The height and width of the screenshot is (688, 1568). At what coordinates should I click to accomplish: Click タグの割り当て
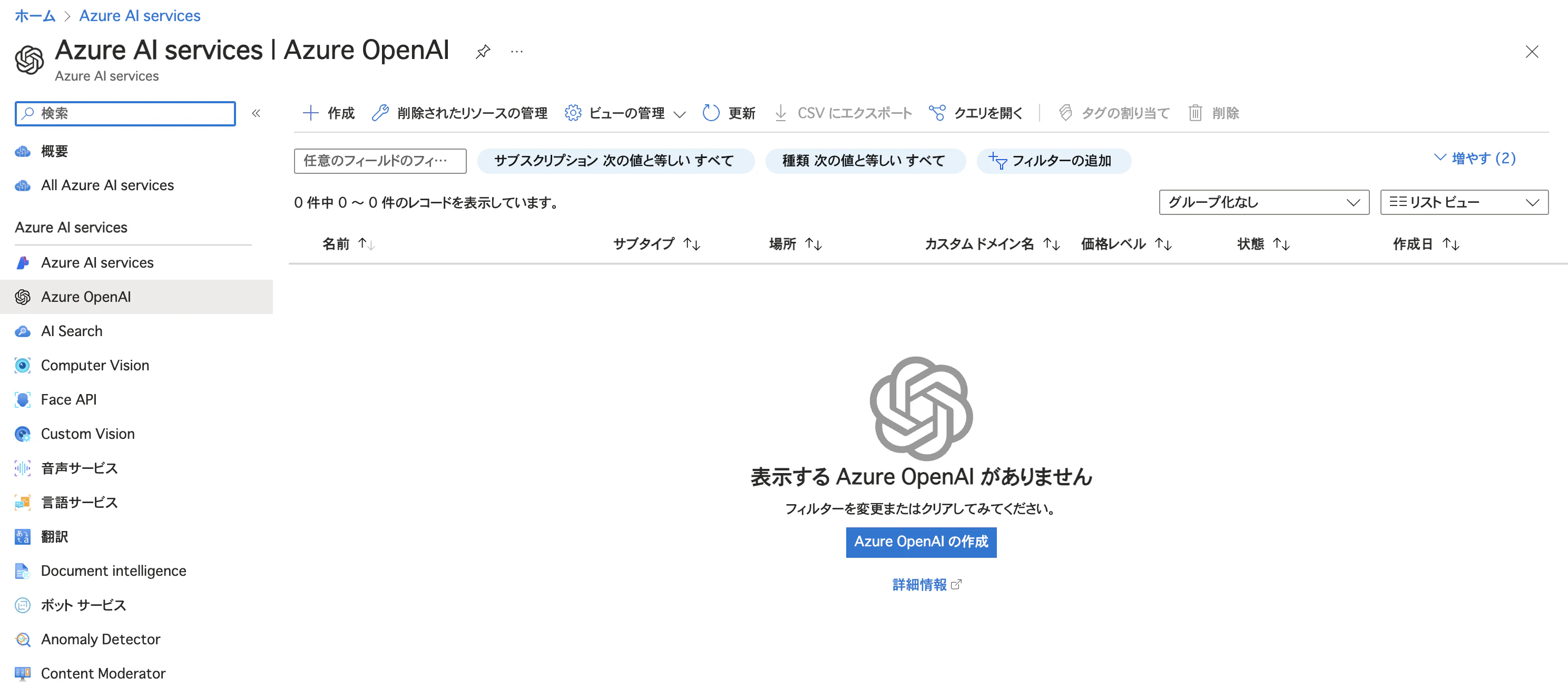coord(1114,113)
